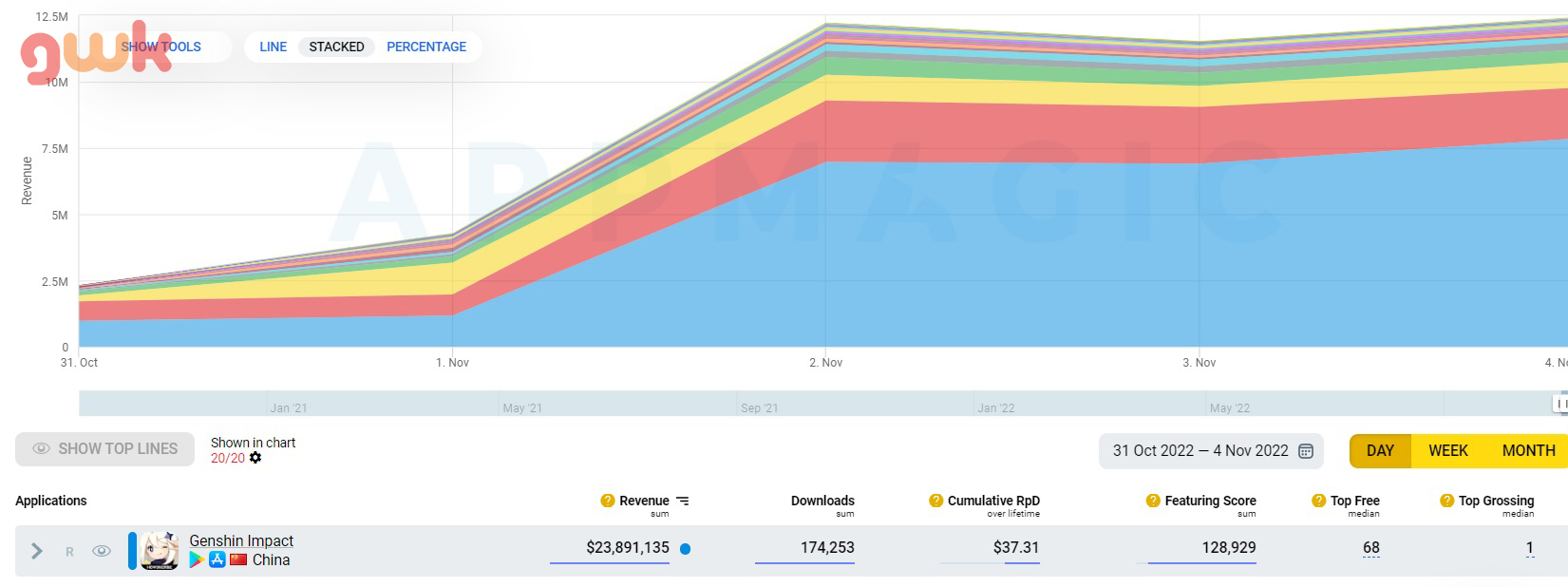1568x587 pixels.
Task: Toggle Genshin Impact row visibility eye
Action: pos(102,551)
